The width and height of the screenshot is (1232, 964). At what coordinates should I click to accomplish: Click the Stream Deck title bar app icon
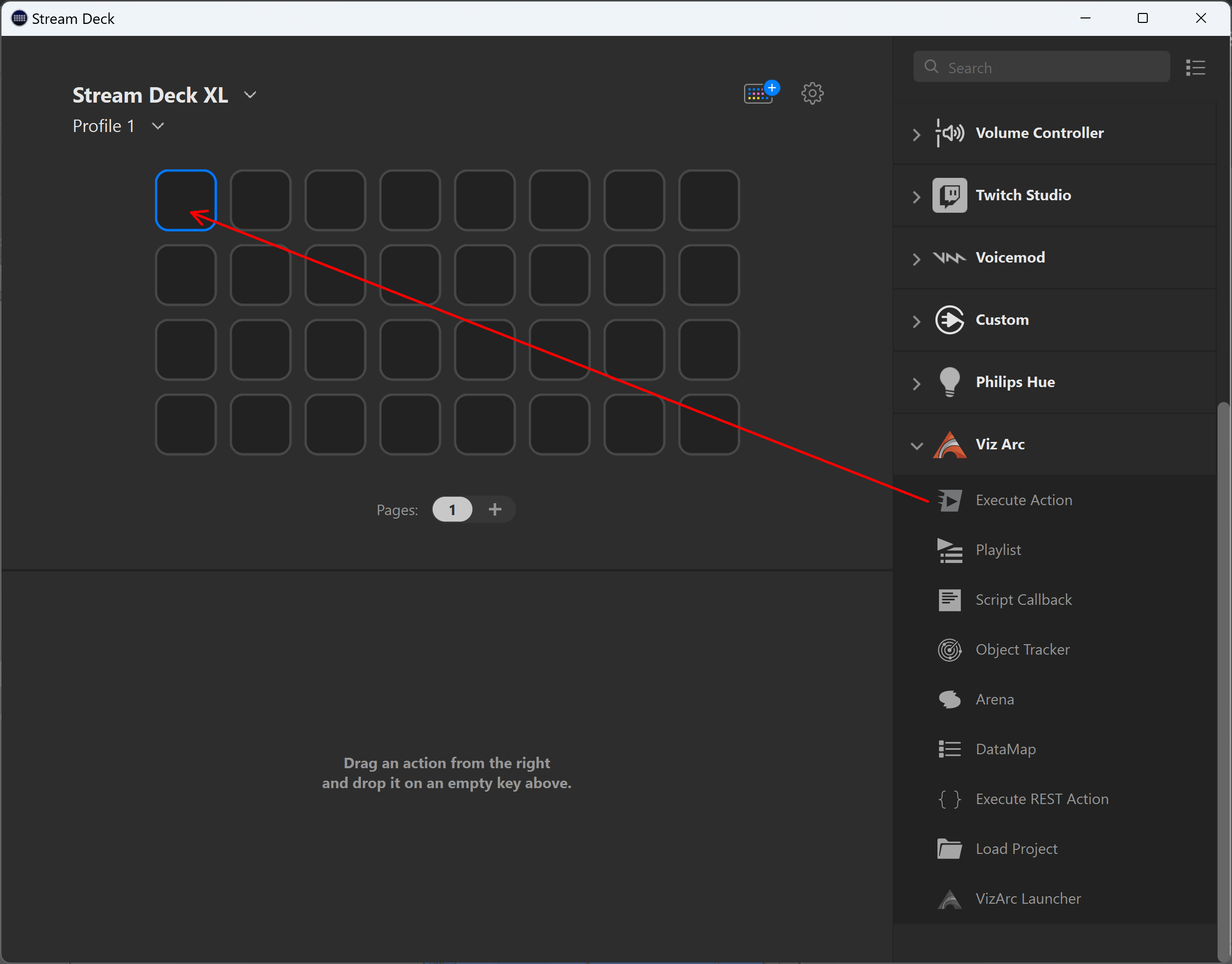pyautogui.click(x=18, y=18)
